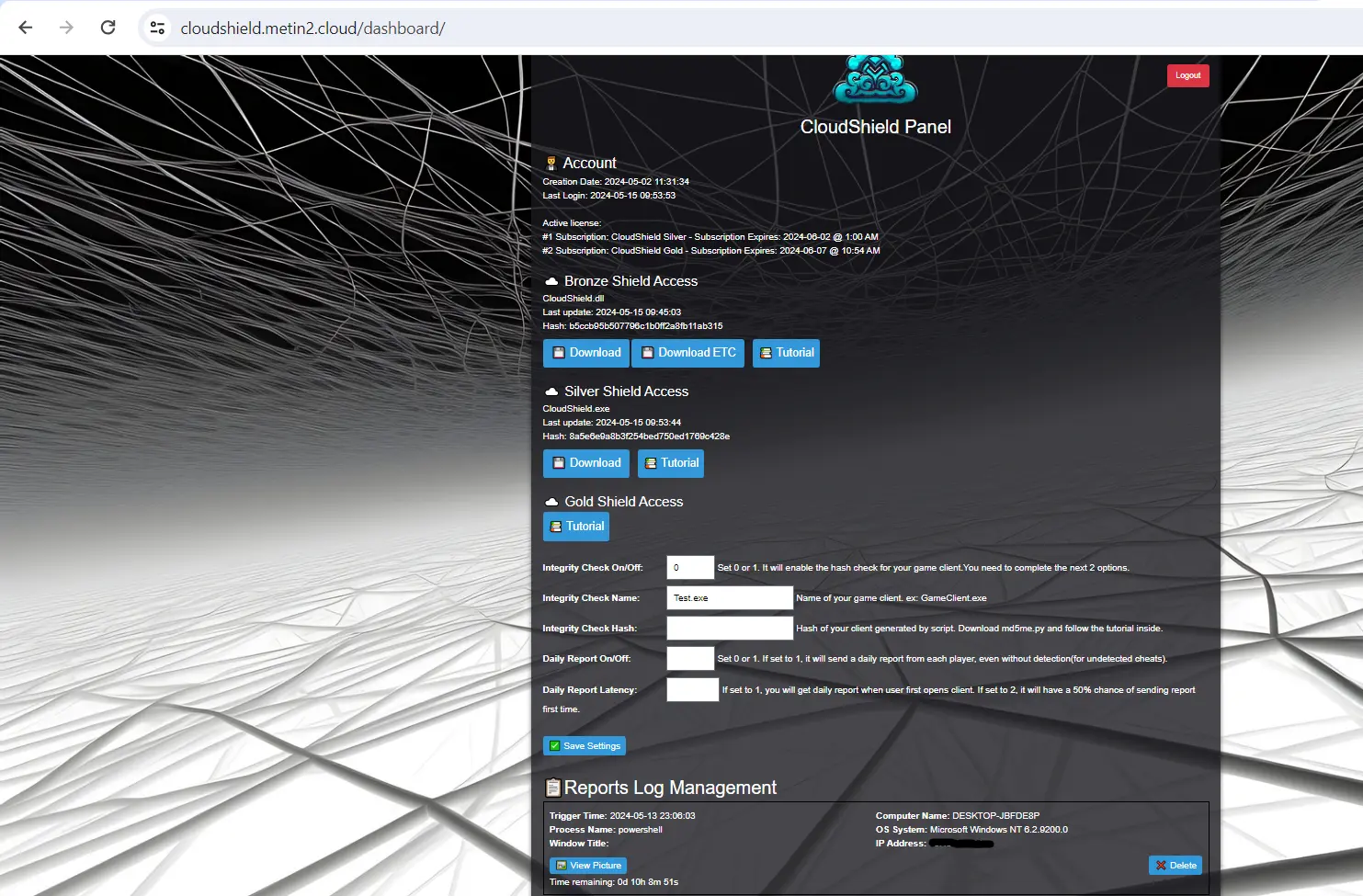
Task: Click the CloudShield Panel title
Action: [876, 127]
